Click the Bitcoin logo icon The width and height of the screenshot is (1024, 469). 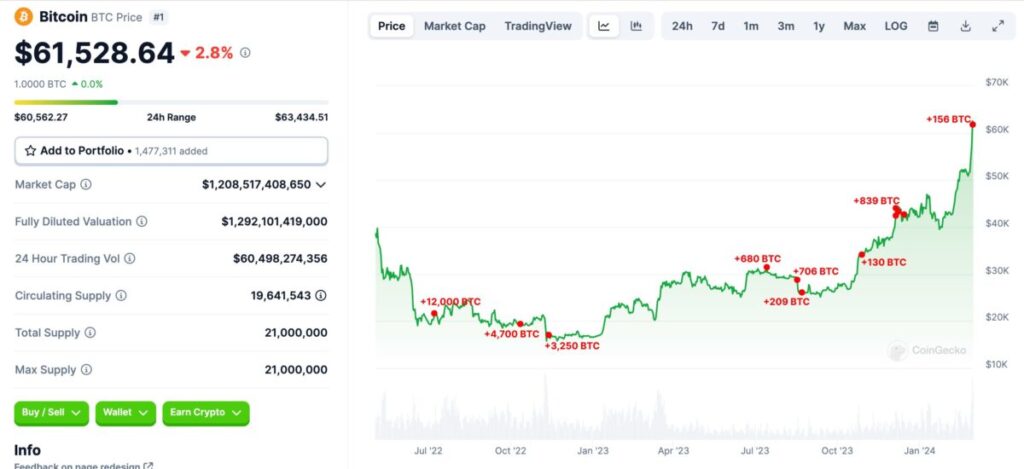coord(23,17)
